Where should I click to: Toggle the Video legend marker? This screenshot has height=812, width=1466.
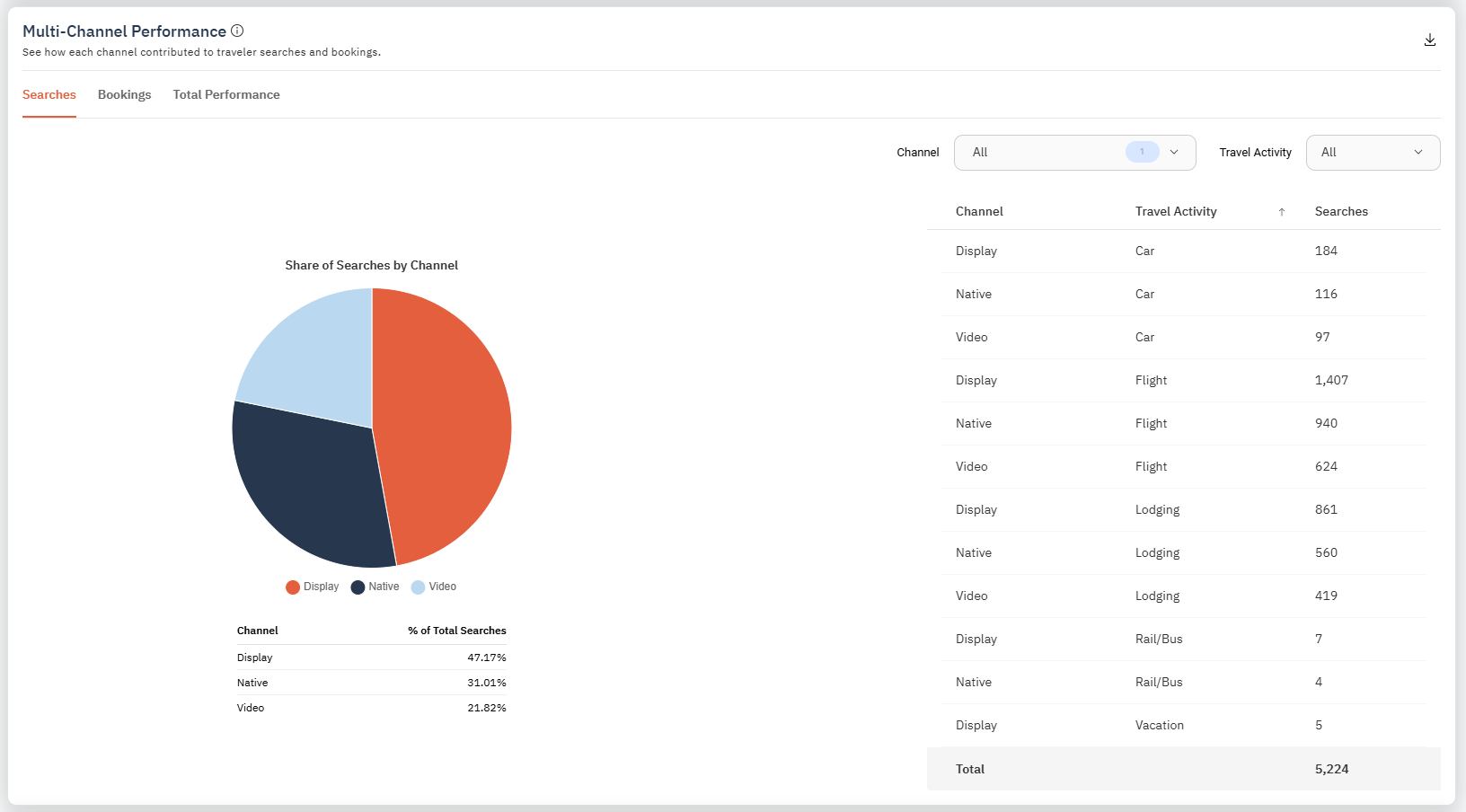point(418,587)
